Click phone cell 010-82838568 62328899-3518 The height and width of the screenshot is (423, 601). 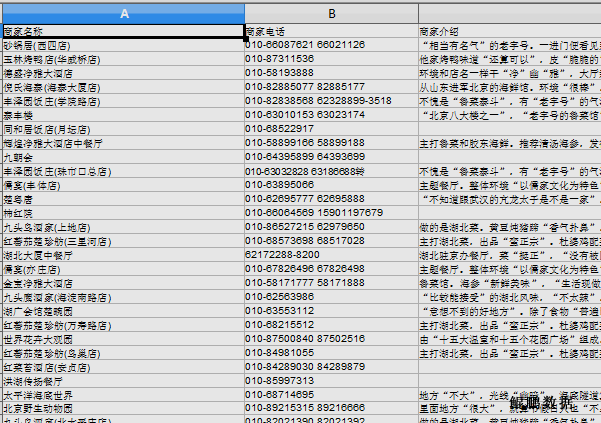click(332, 101)
